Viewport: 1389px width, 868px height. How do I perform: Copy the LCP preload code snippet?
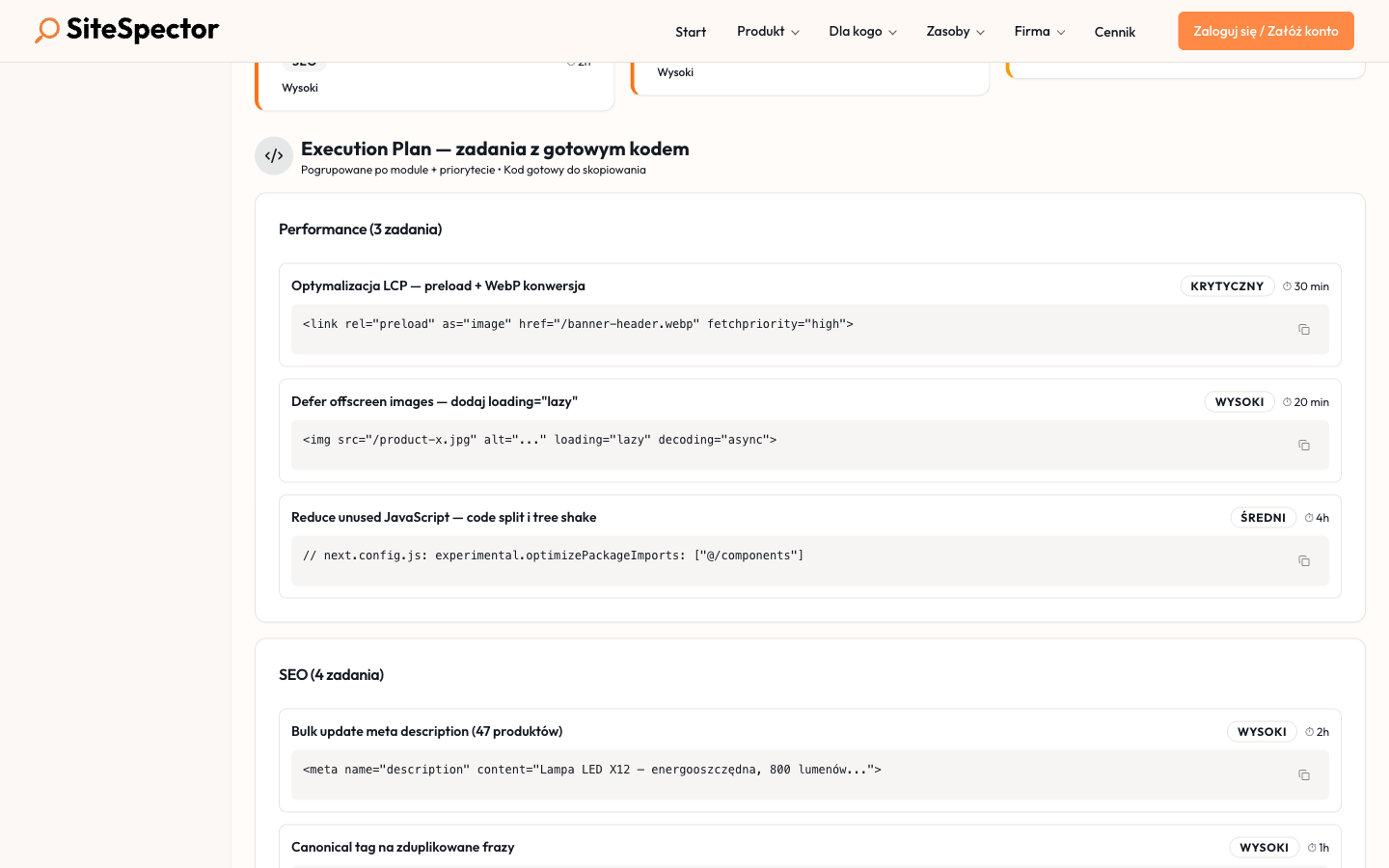(x=1304, y=329)
